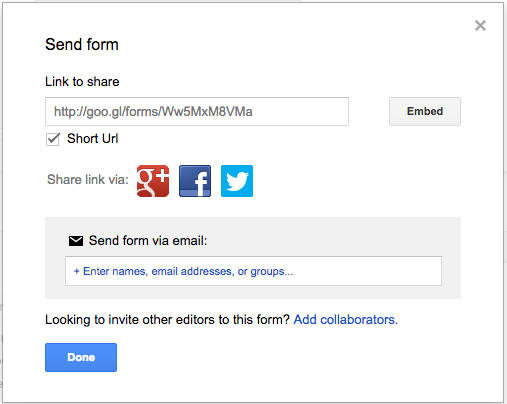507x404 pixels.
Task: Click the Send form dialog title
Action: click(82, 44)
